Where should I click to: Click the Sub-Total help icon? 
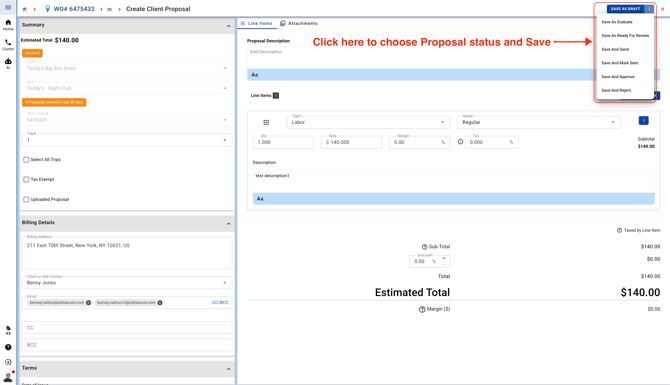pos(424,247)
